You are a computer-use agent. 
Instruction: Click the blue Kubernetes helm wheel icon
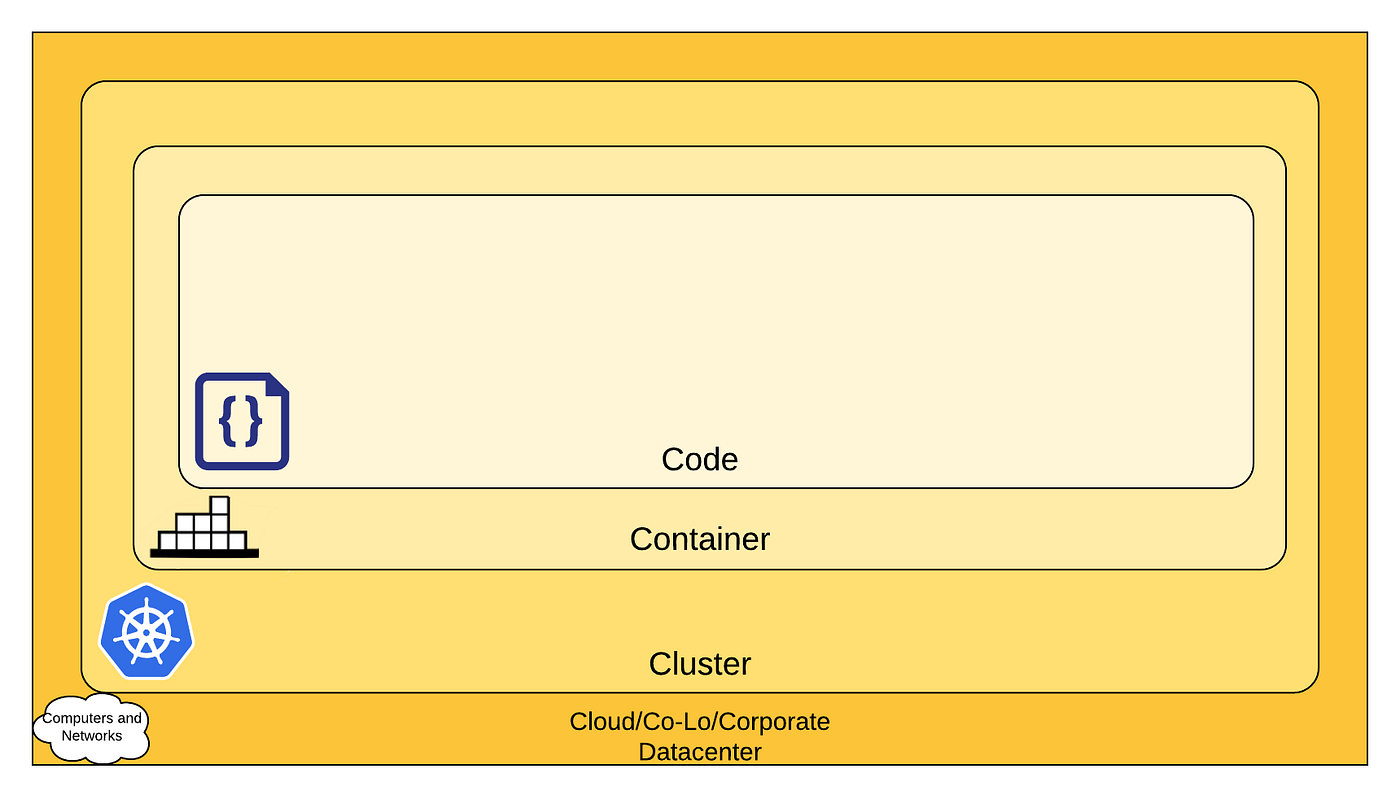click(146, 632)
